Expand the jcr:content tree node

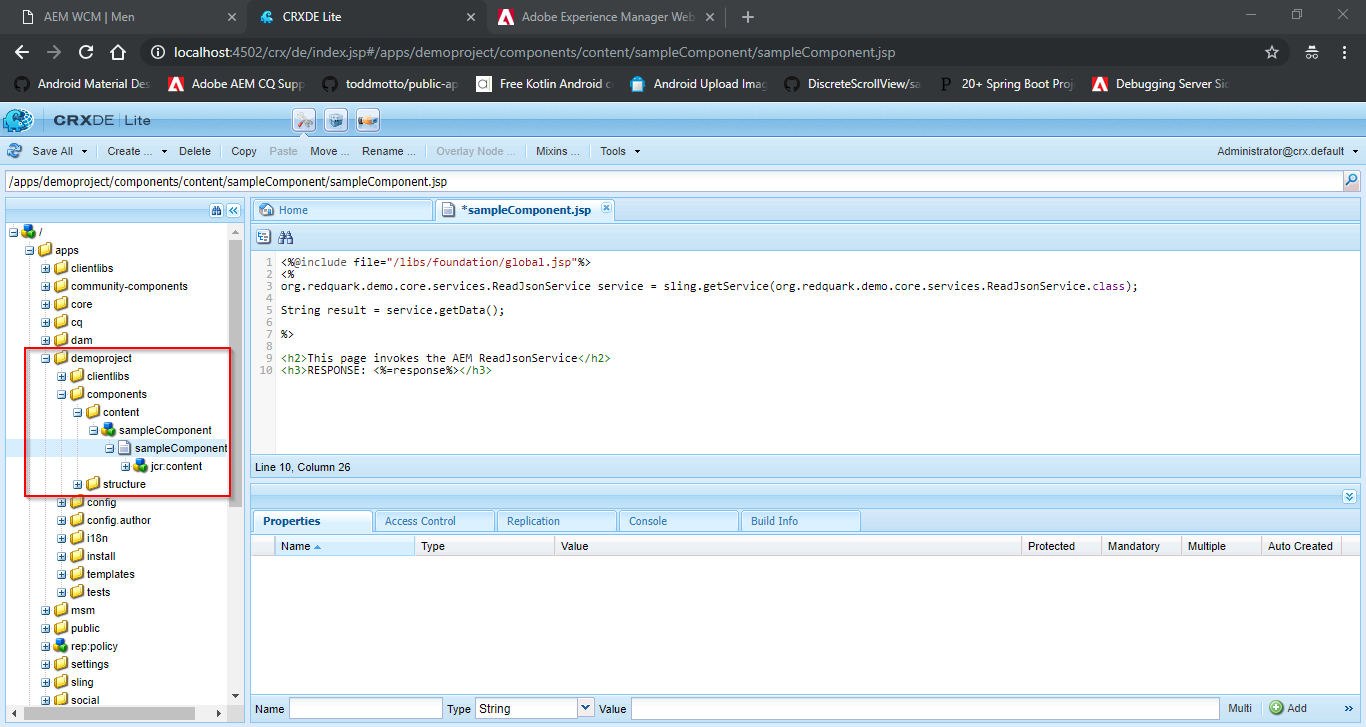coord(126,466)
